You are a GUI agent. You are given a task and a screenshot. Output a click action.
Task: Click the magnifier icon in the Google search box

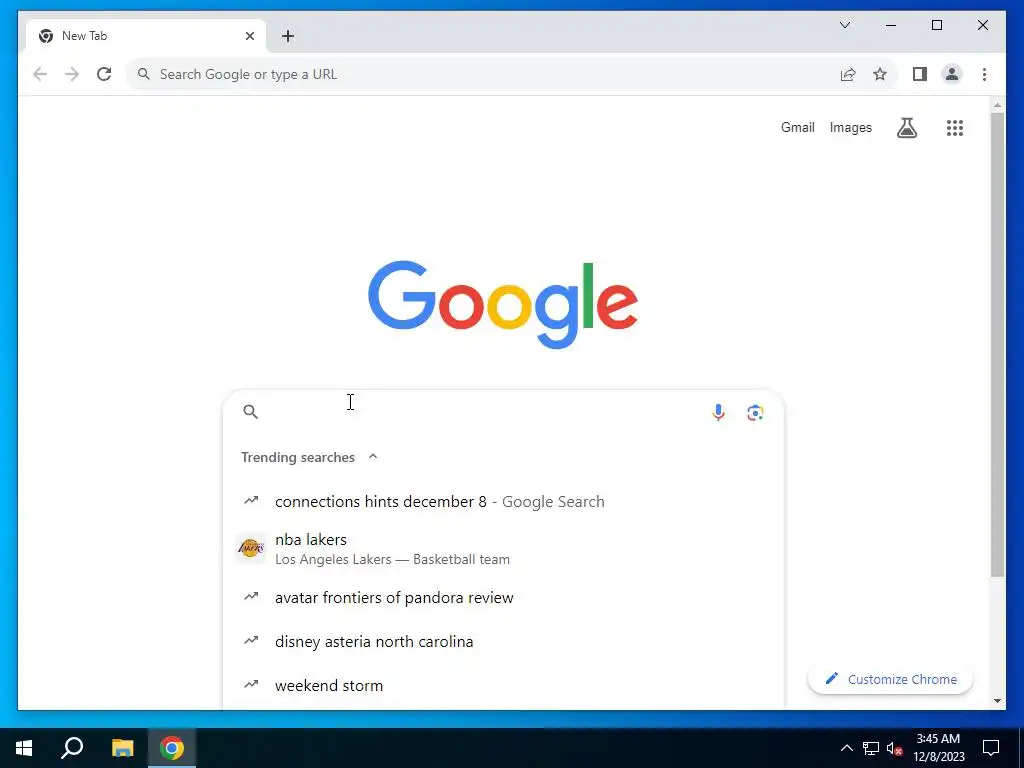coord(251,411)
